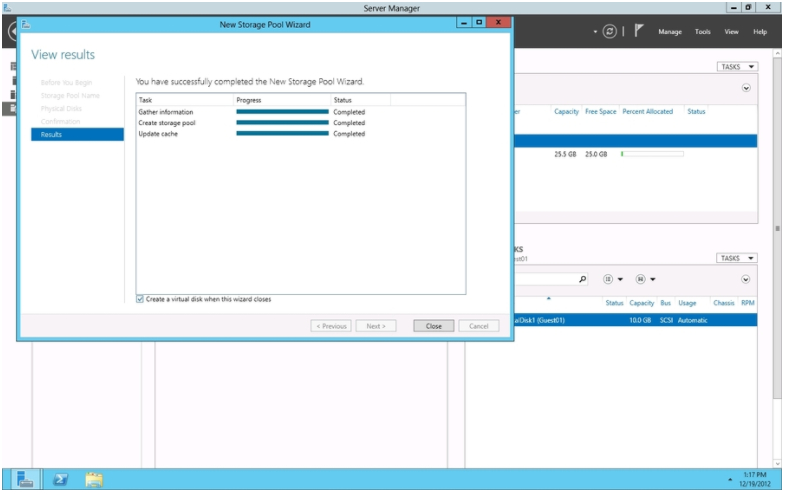Viewport: 786px width, 494px height.
Task: Click the Percent Allocated bar of the pool
Action: [x=652, y=154]
